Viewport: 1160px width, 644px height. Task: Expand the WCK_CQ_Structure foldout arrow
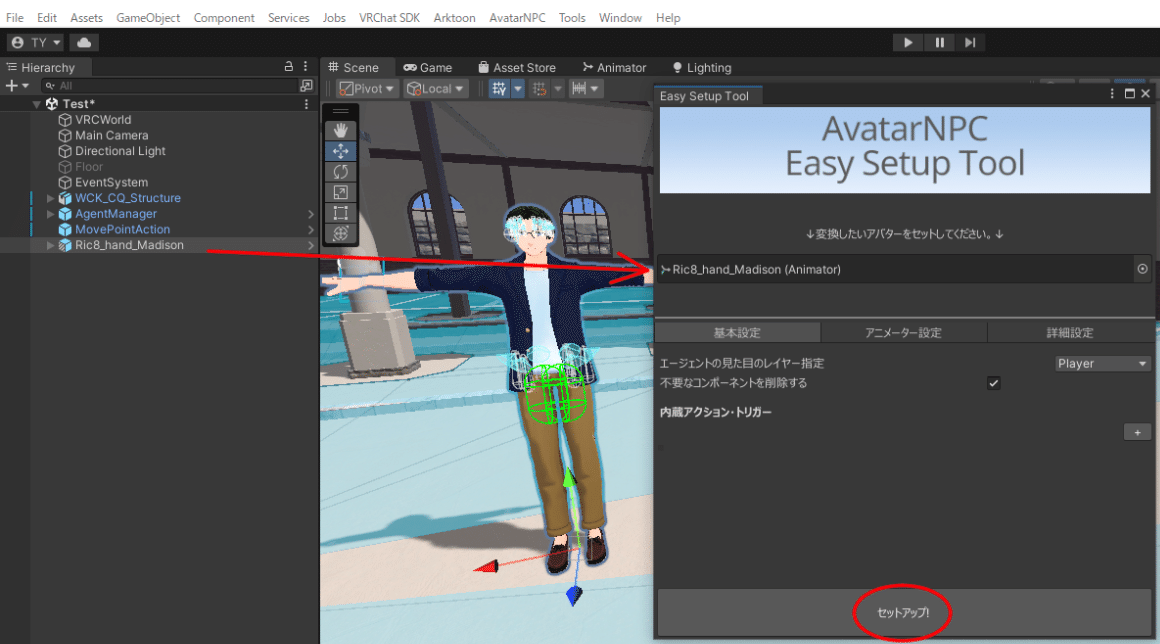[x=50, y=198]
